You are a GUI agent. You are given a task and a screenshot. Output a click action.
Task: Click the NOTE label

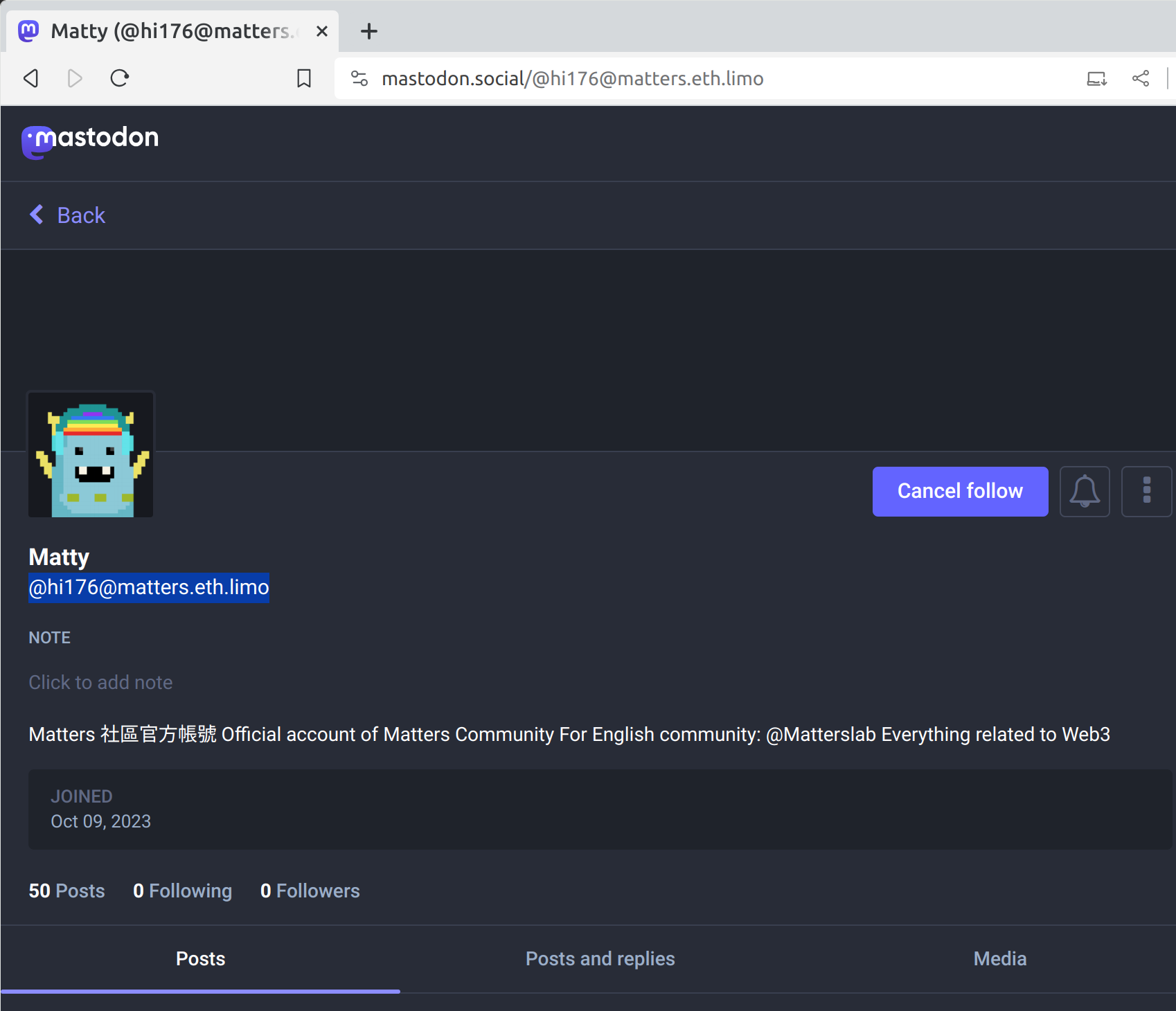point(49,638)
